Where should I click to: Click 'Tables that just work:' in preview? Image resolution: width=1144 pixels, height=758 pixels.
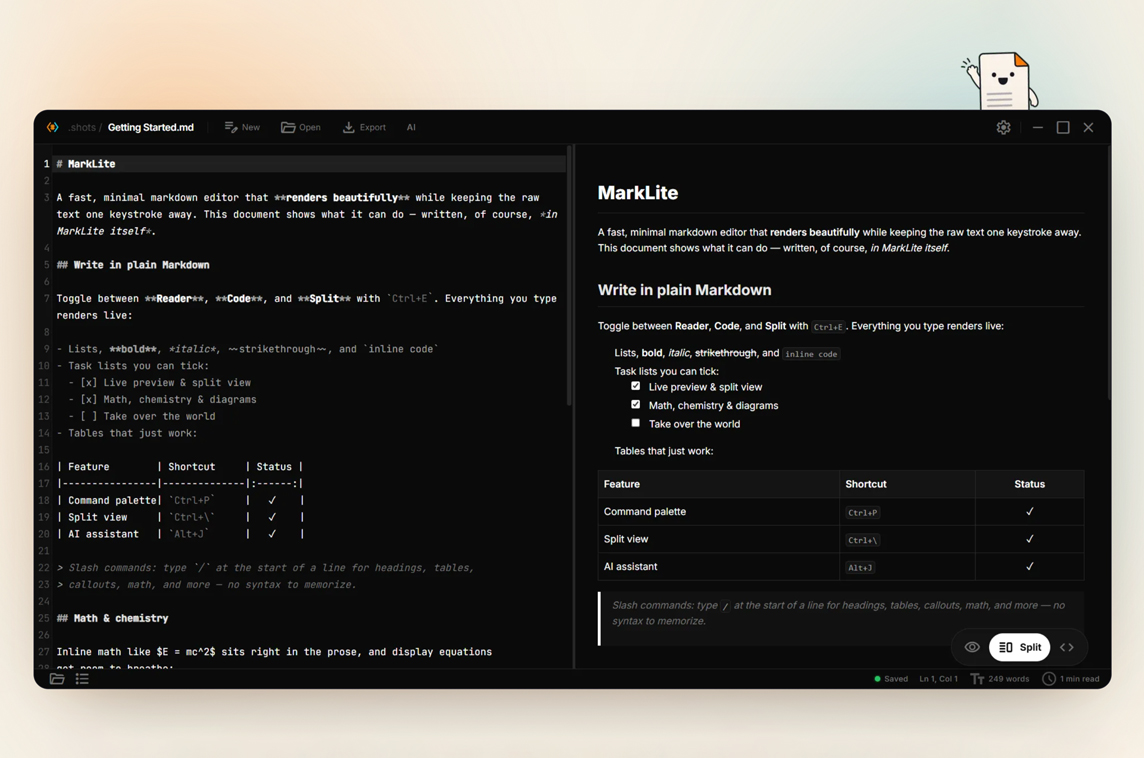[x=664, y=451]
